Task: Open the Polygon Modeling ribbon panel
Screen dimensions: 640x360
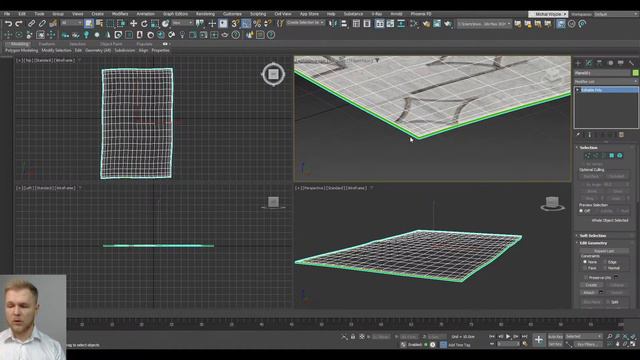Action: (x=21, y=50)
